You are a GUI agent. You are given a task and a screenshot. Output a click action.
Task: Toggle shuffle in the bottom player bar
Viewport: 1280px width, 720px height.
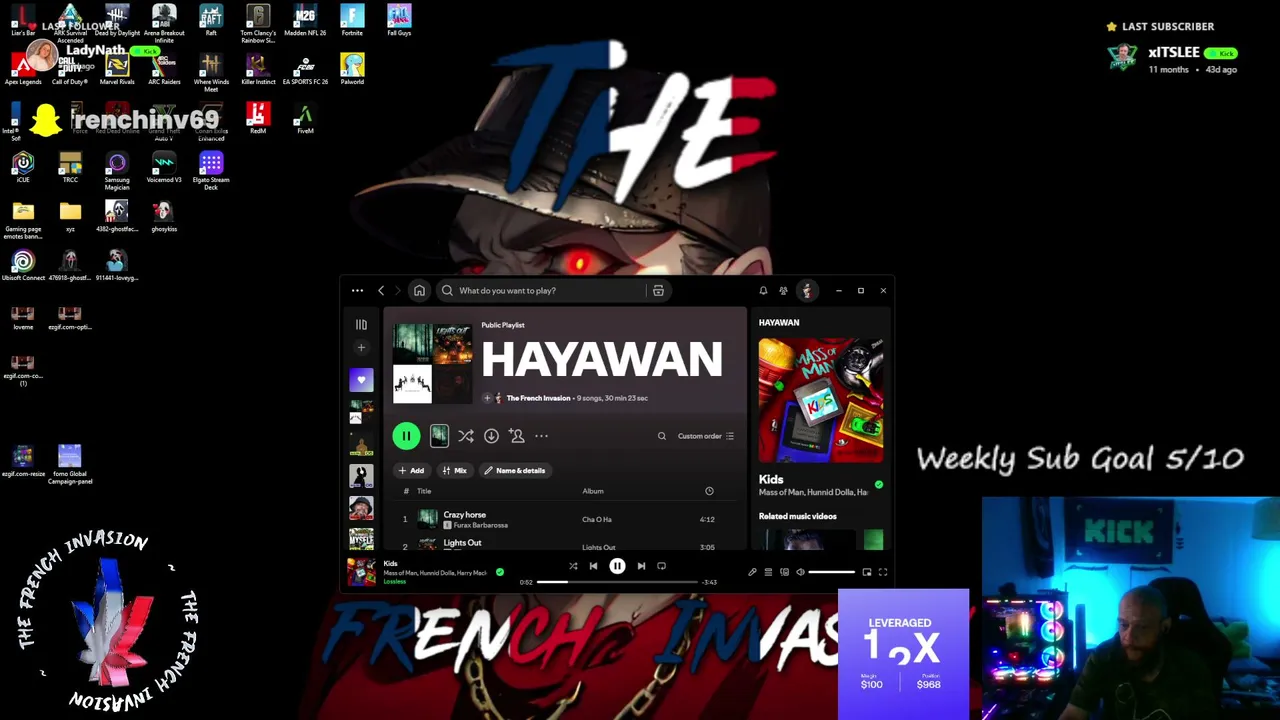pyautogui.click(x=573, y=566)
